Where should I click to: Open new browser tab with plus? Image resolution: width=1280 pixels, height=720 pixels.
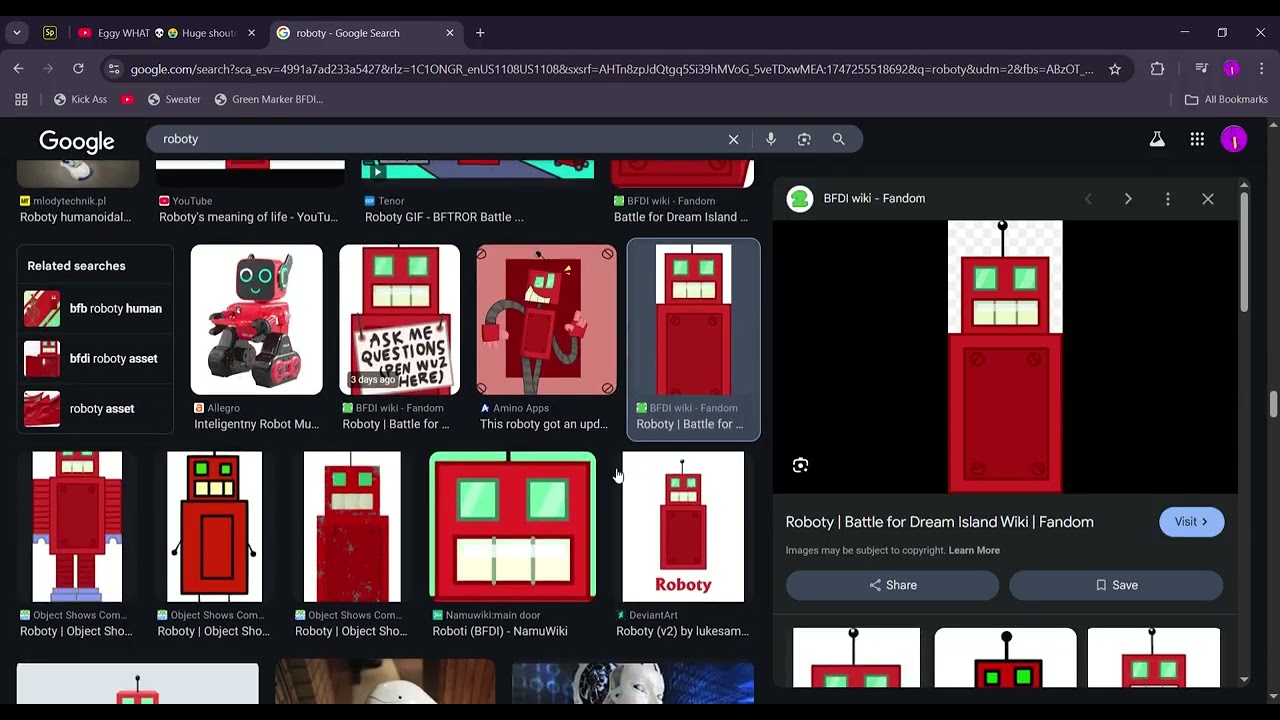click(x=480, y=33)
